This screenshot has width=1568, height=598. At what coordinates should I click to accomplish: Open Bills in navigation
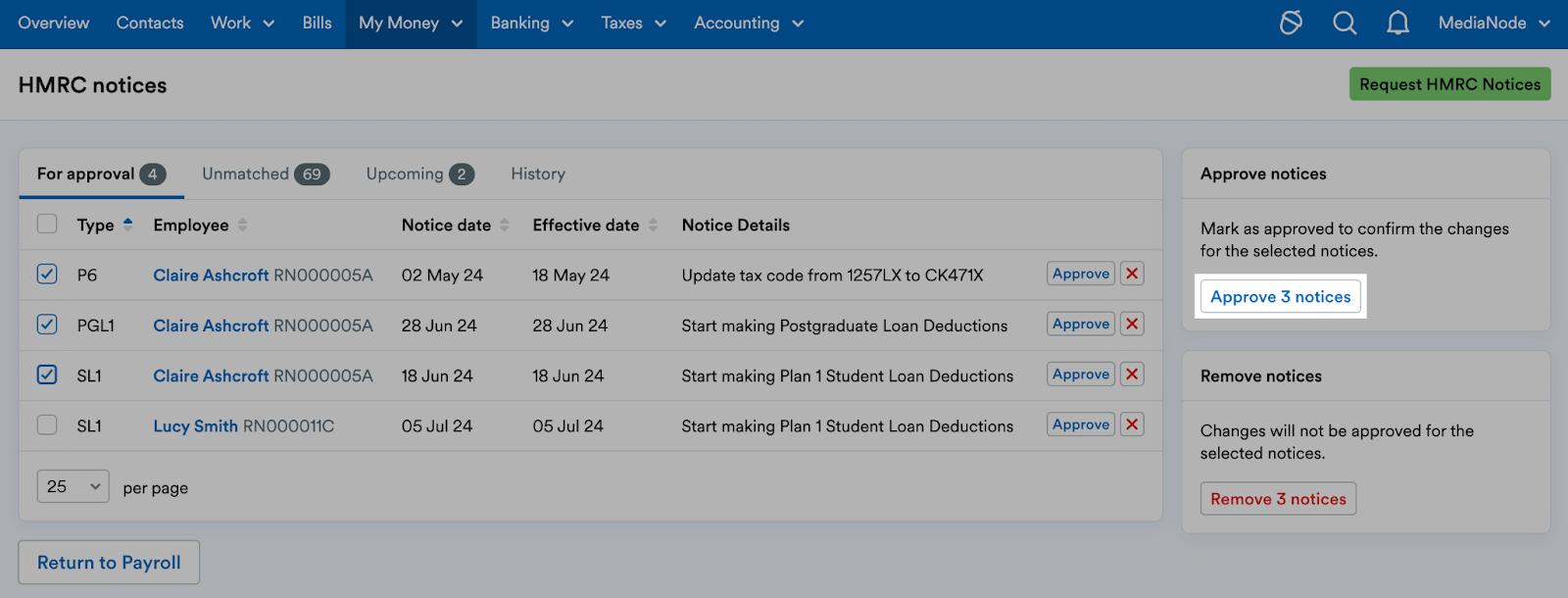317,23
